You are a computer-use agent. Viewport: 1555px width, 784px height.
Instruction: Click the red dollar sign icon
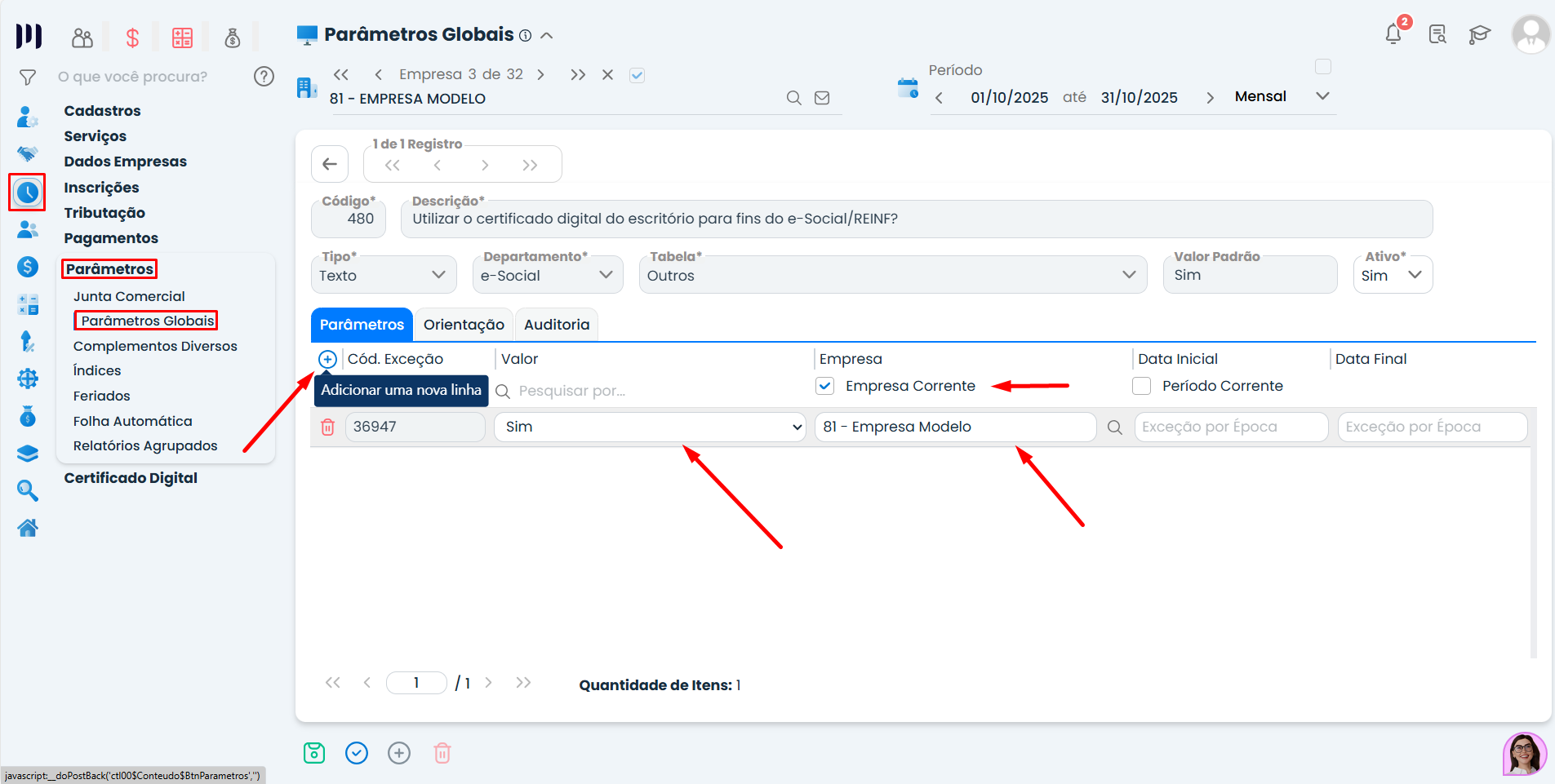tap(132, 38)
